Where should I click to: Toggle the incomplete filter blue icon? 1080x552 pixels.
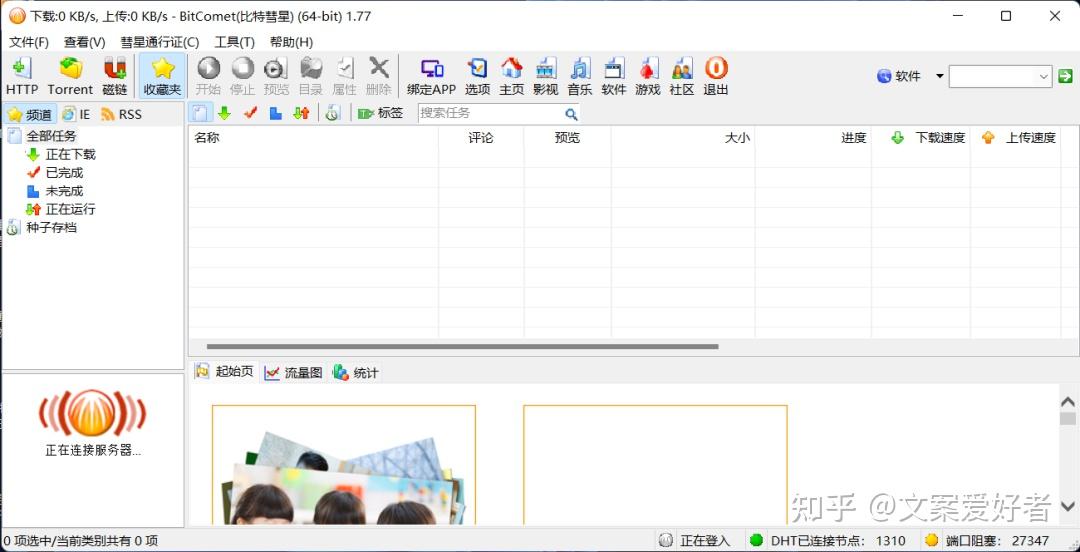pos(276,113)
